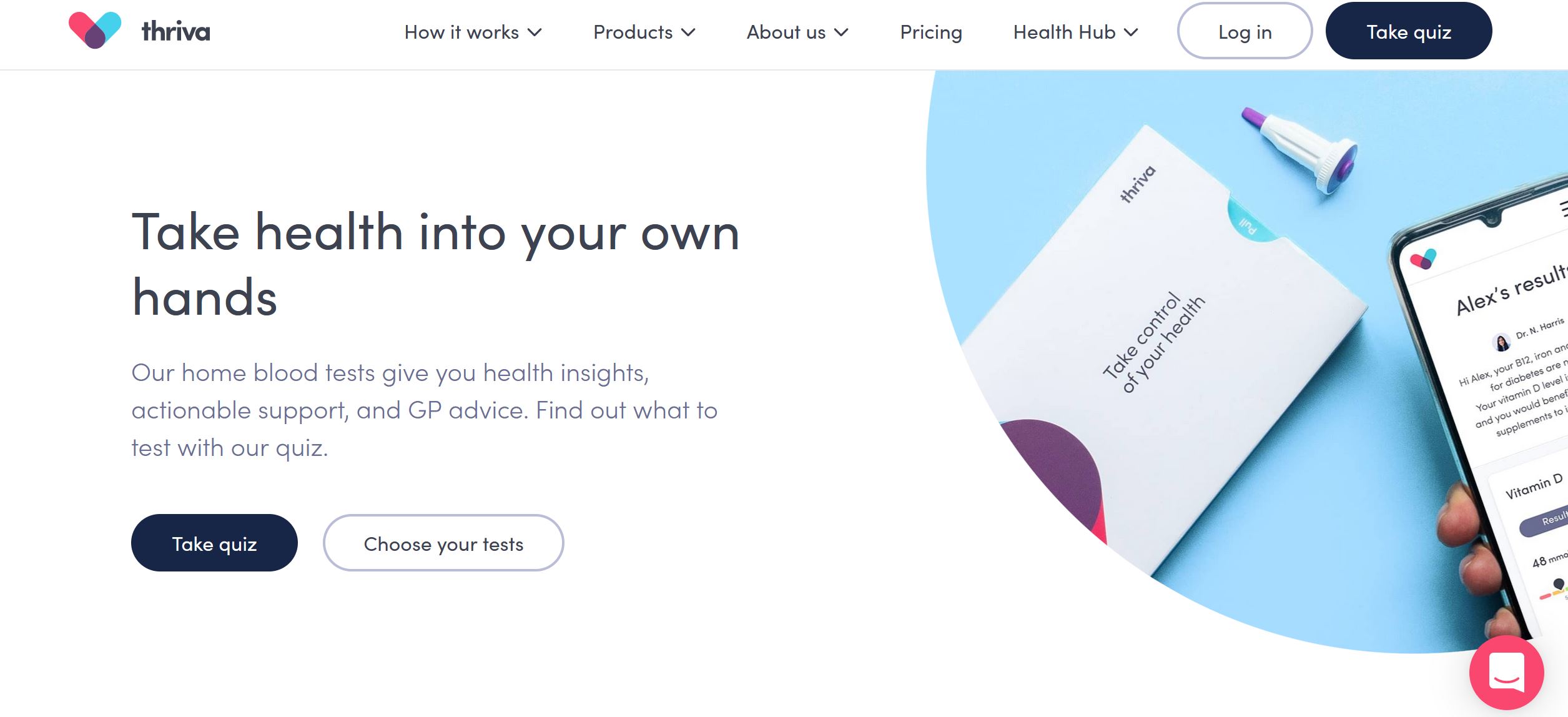Click the doctor avatar on phone screen
This screenshot has height=717, width=1568.
point(1501,342)
